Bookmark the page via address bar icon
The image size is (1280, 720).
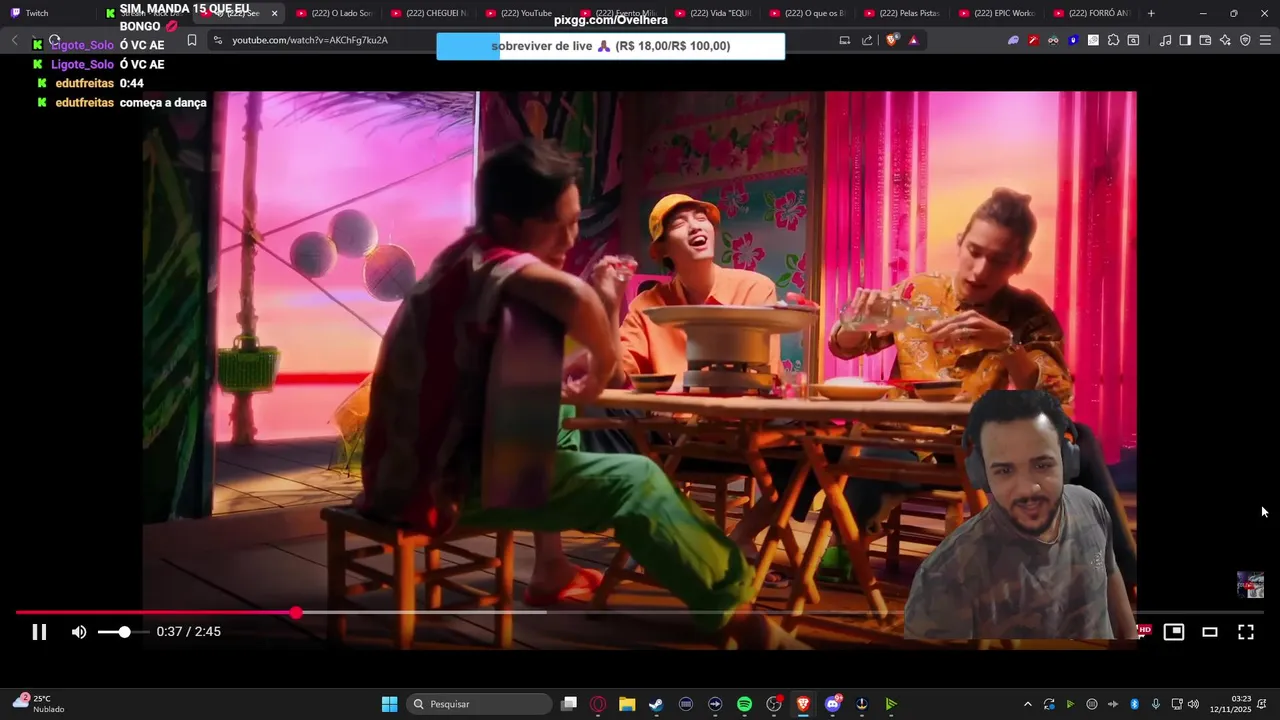pyautogui.click(x=192, y=40)
